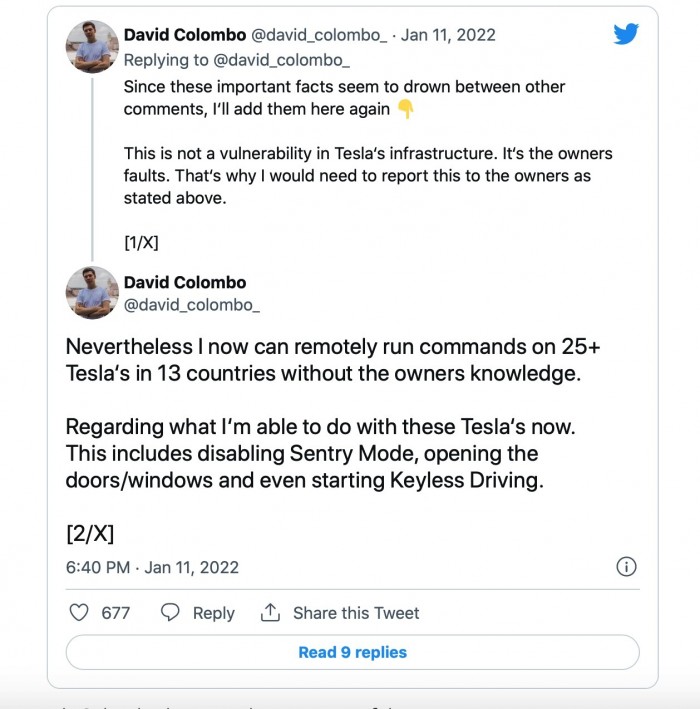This screenshot has height=709, width=700.
Task: Click the pointing-down hand emoji
Action: [405, 110]
